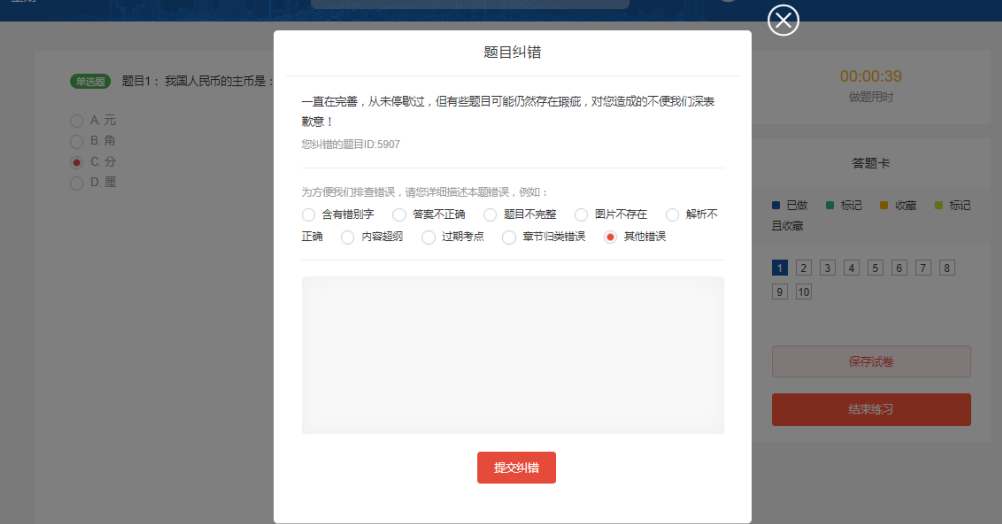
Task: Click the blue 已做 legend square
Action: pos(776,205)
